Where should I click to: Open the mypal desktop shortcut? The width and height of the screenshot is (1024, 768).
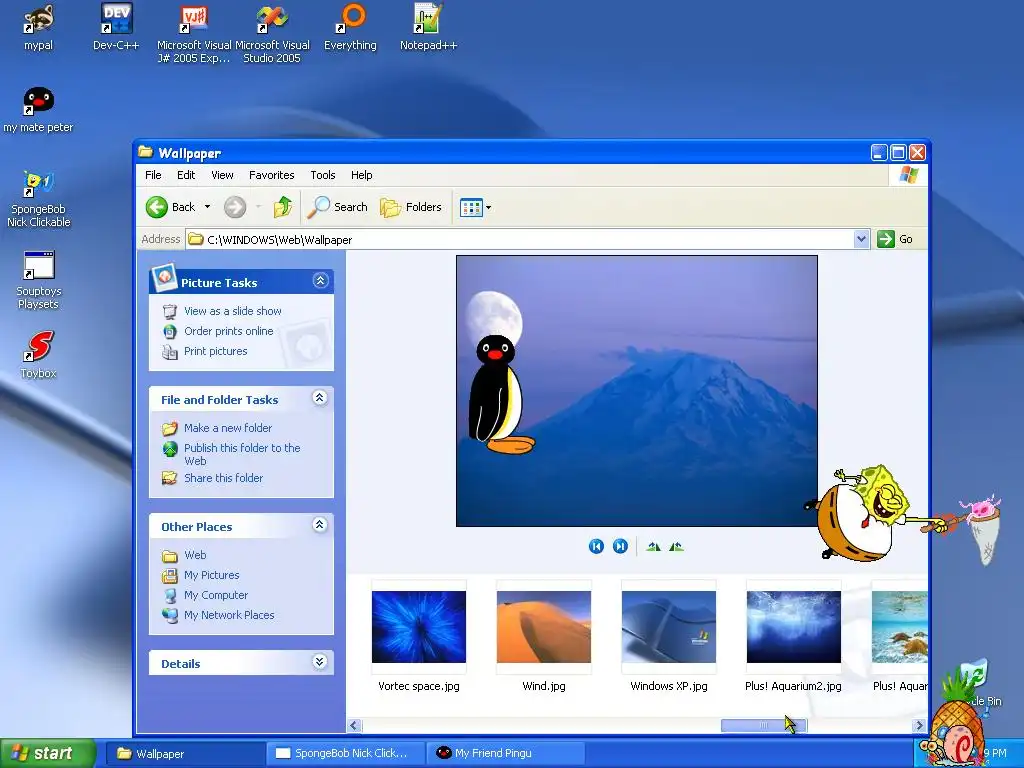point(39,26)
